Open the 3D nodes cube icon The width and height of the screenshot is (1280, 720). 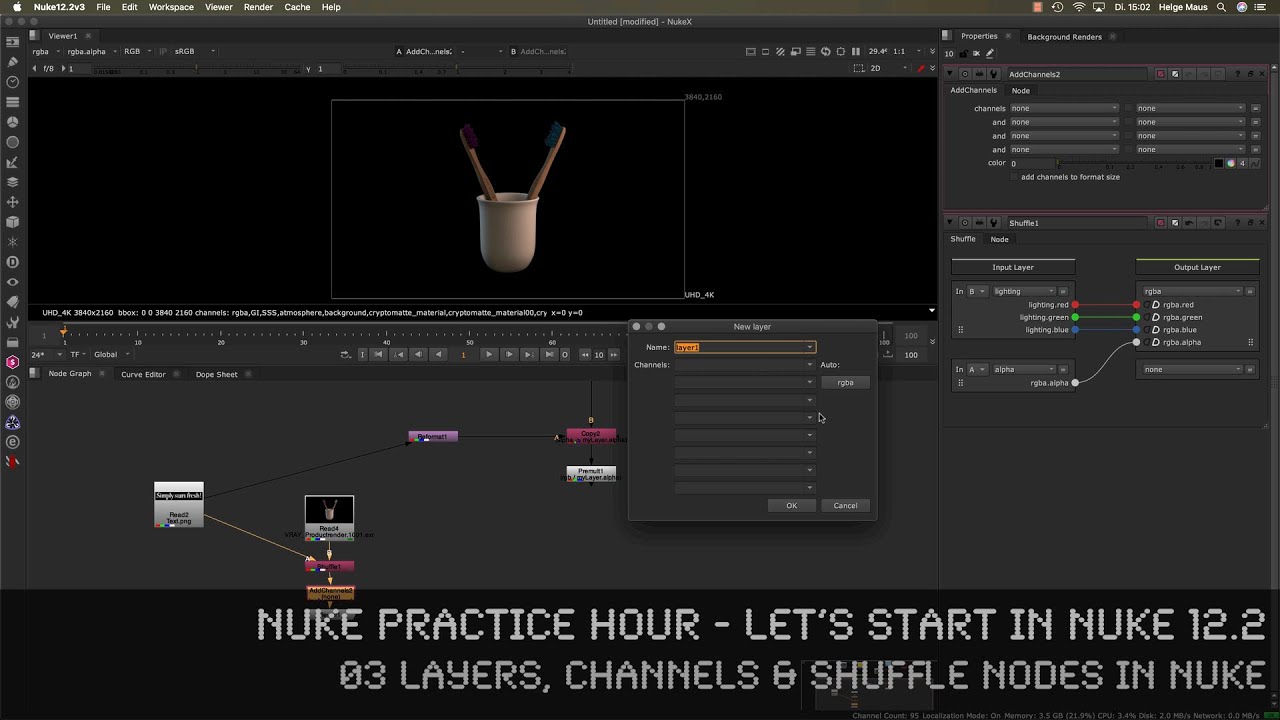pos(13,222)
